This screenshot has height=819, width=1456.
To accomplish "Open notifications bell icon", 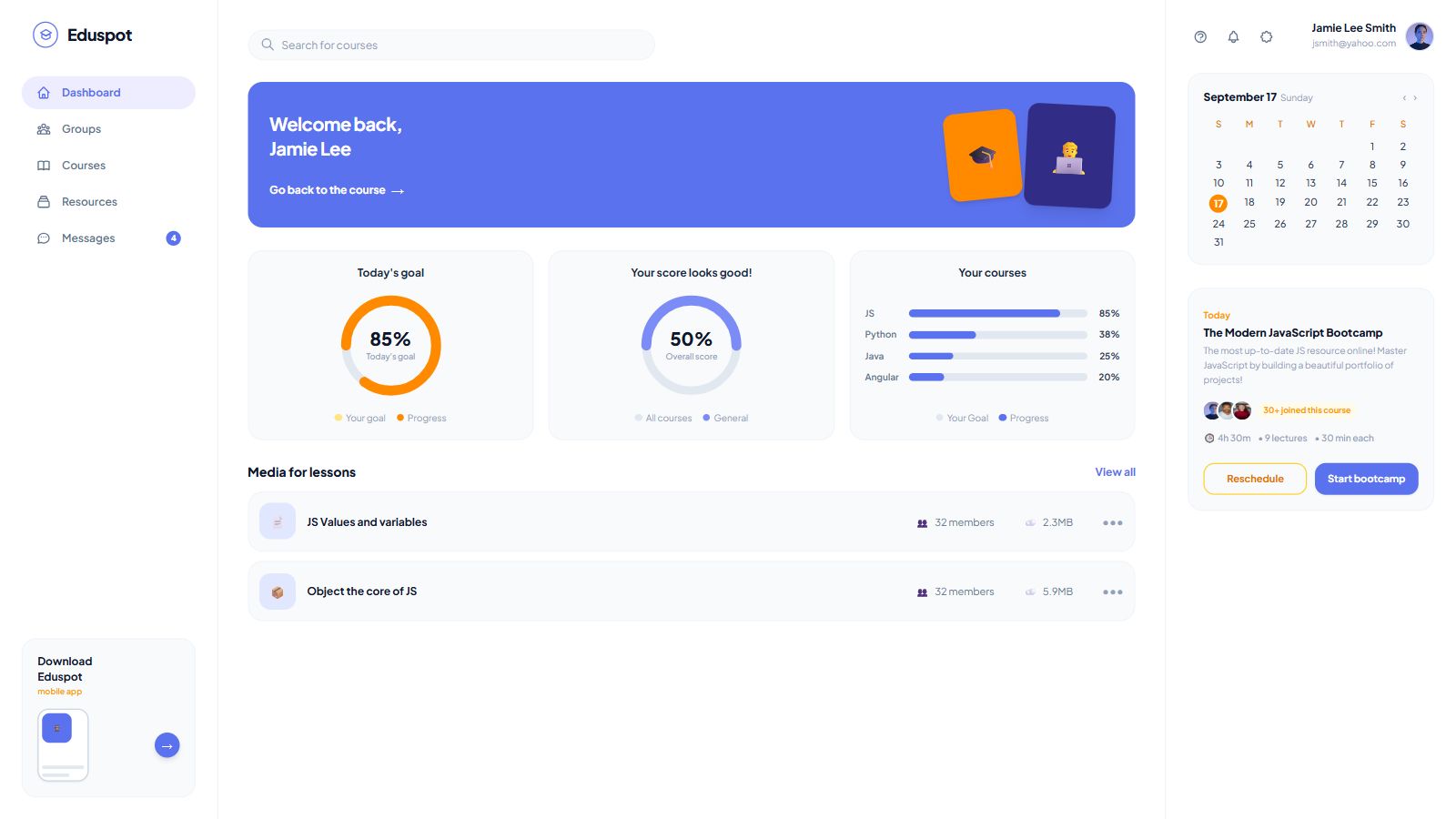I will point(1233,37).
